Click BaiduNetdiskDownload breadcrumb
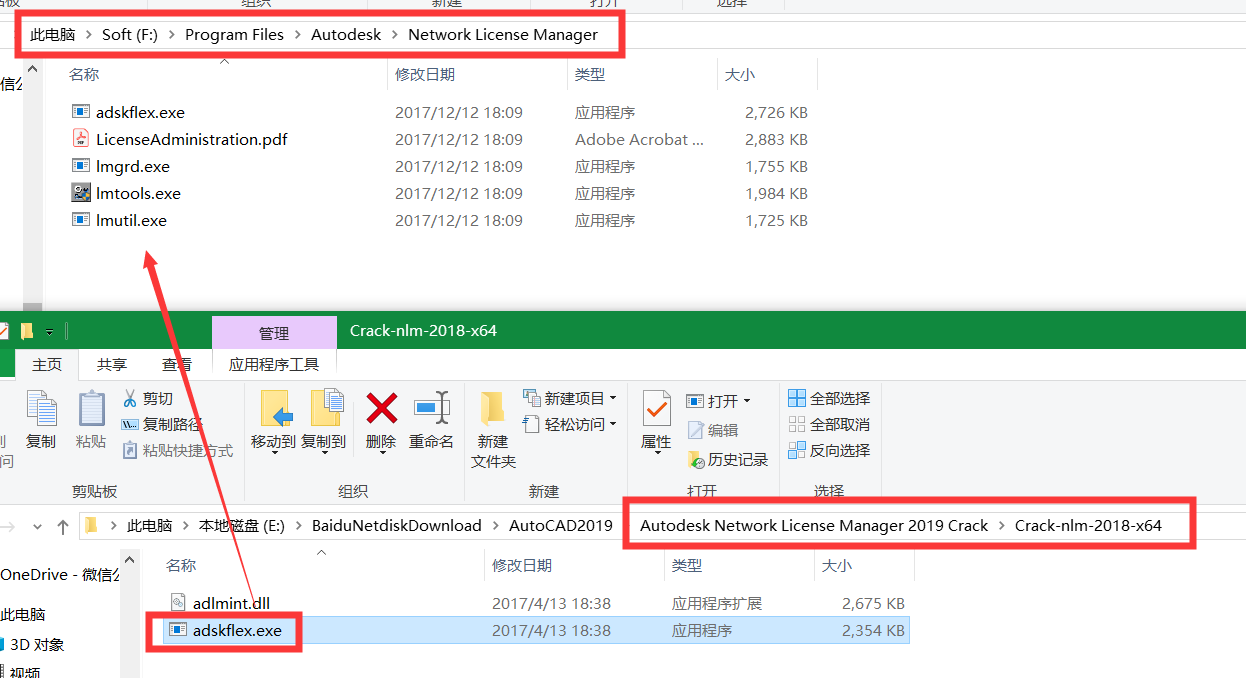This screenshot has width=1246, height=678. pos(396,525)
